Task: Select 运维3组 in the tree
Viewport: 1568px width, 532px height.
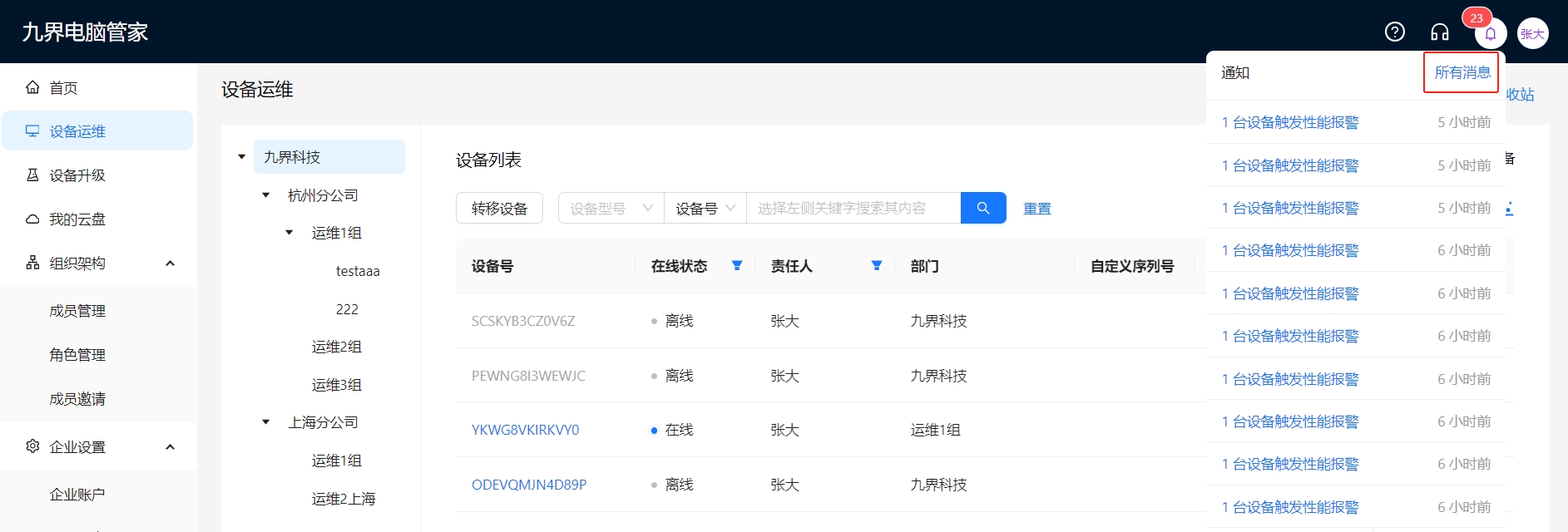Action: pyautogui.click(x=337, y=385)
